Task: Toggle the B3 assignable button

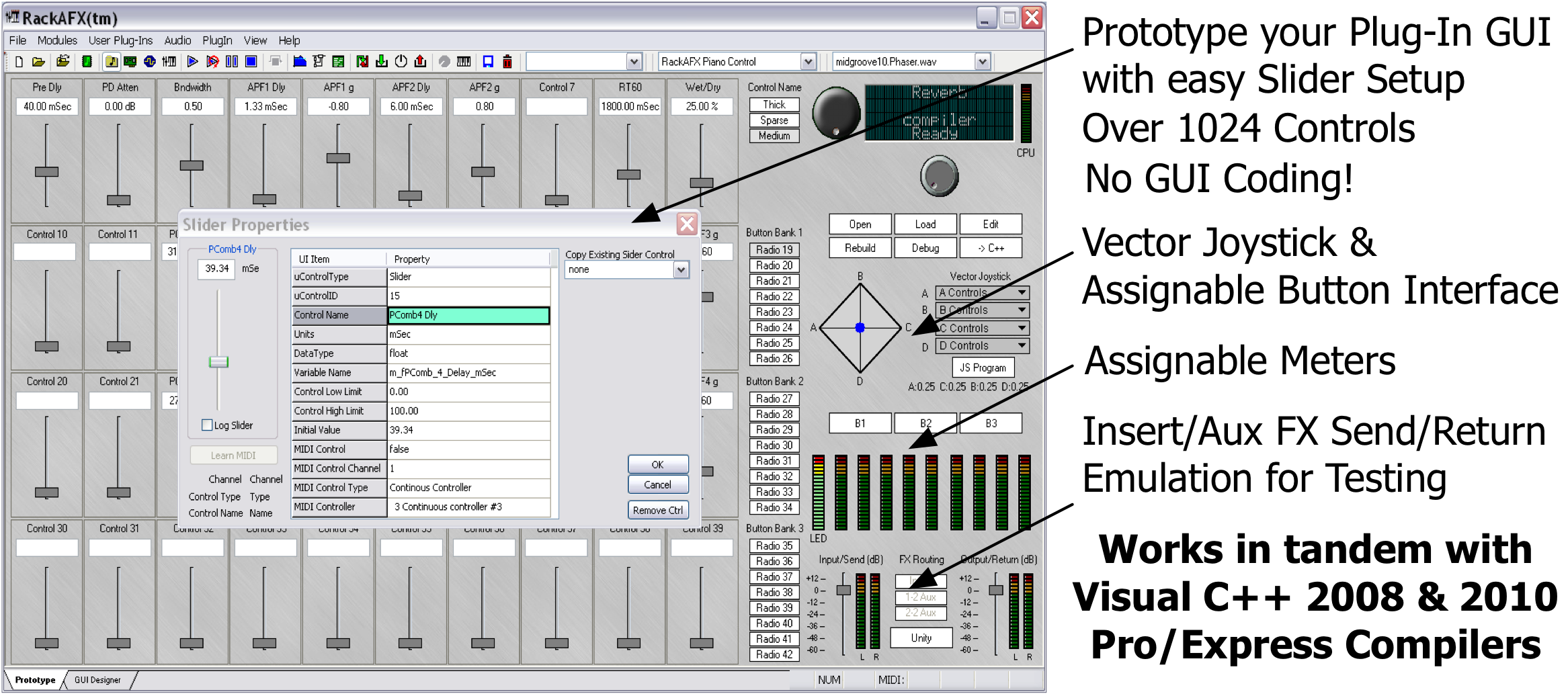Action: [991, 423]
